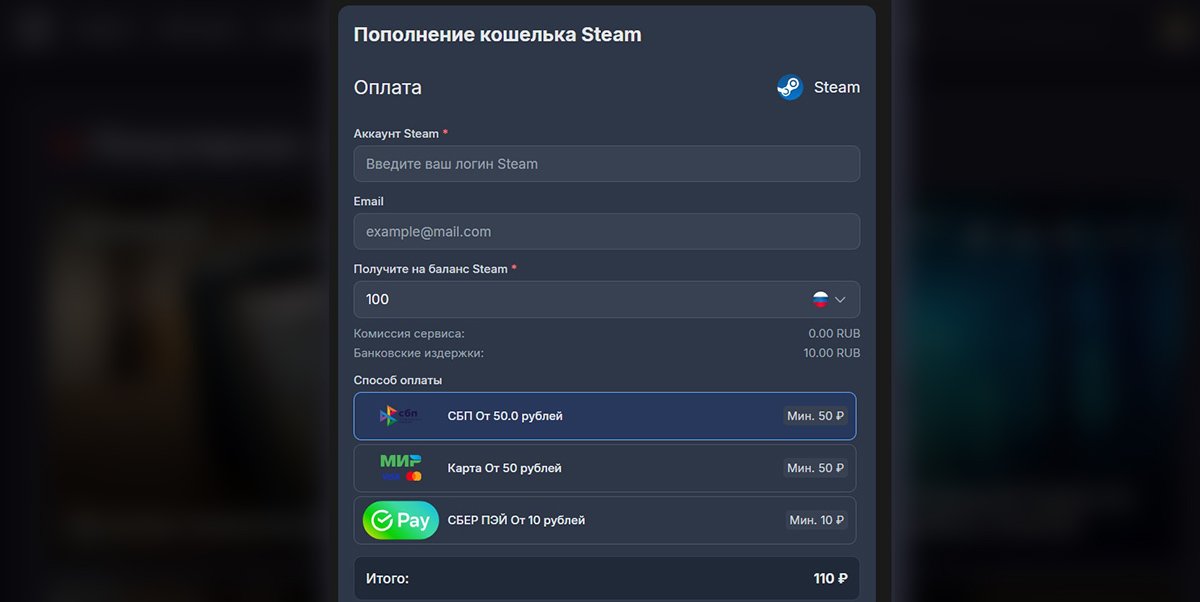This screenshot has width=1200, height=602.
Task: Click the Visa logo under MIR
Action: coord(390,476)
